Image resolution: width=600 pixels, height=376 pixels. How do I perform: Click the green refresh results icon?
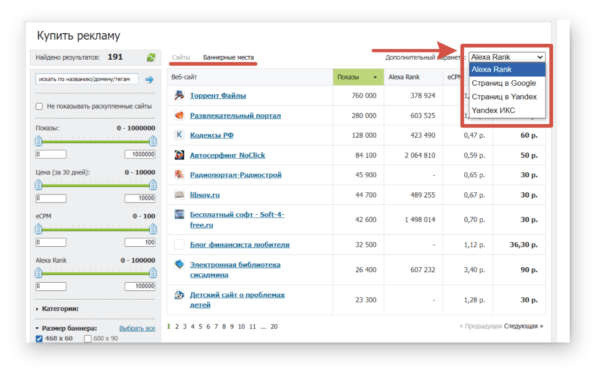point(151,57)
